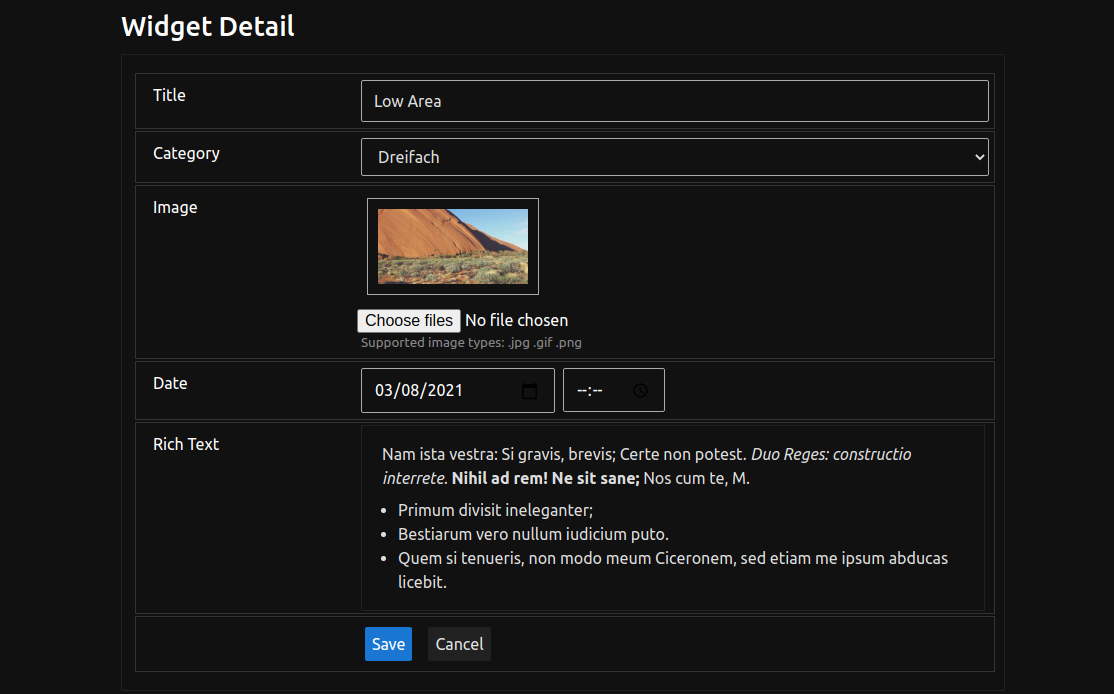Open the calendar picker in Date field

(530, 391)
